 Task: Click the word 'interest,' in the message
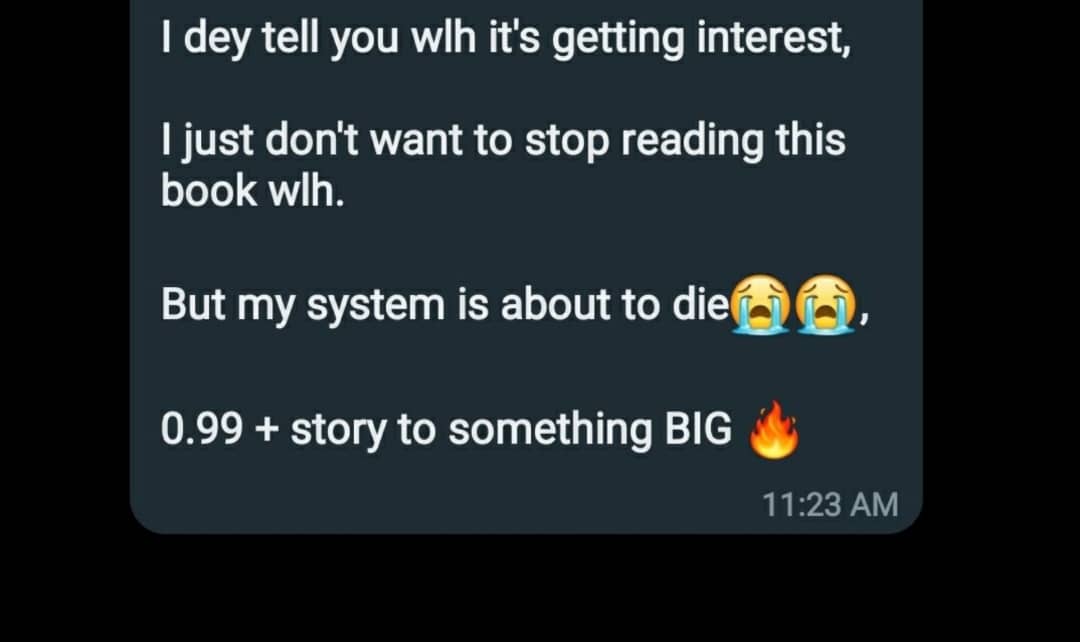[774, 38]
